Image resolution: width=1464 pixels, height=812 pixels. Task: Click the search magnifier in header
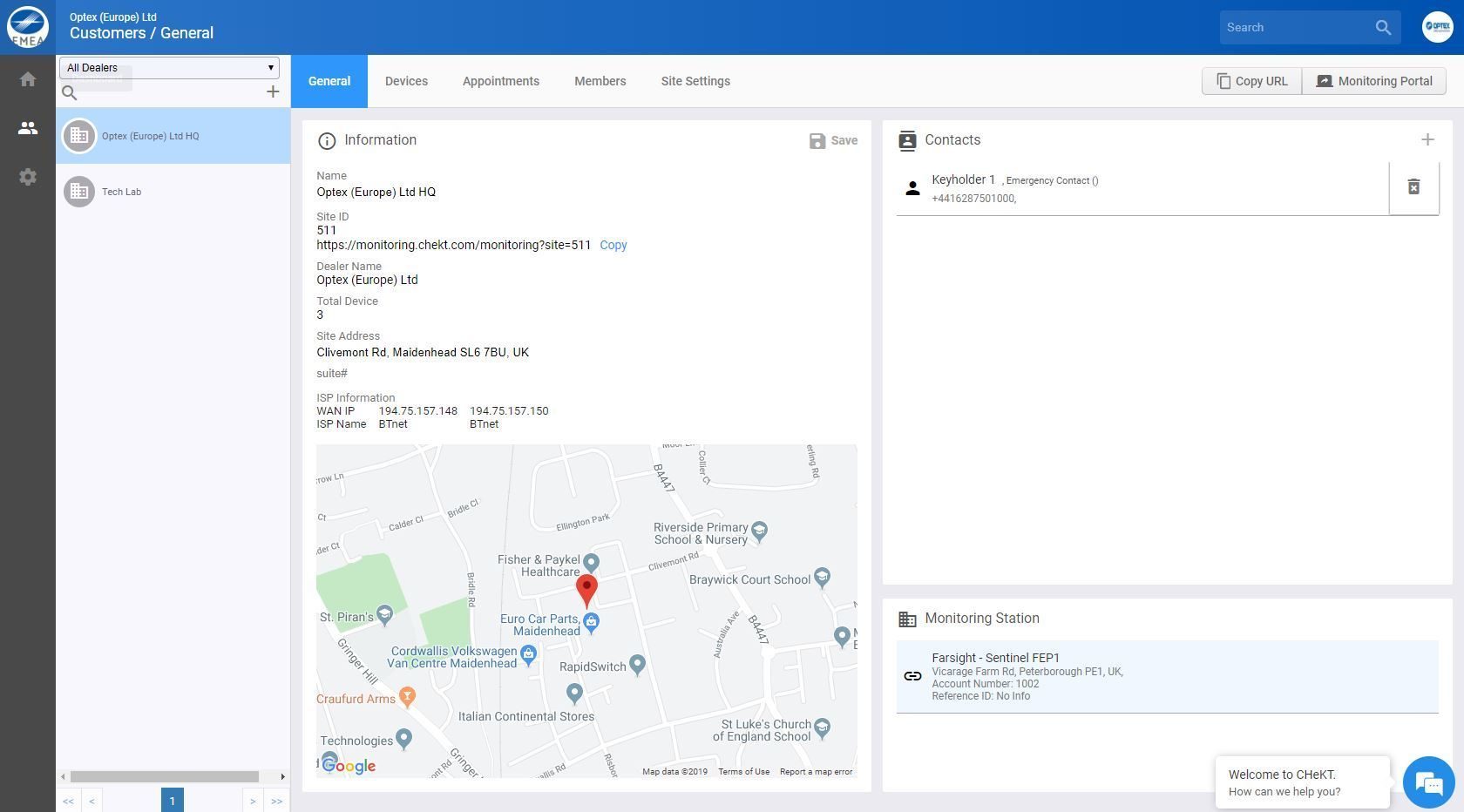tap(1383, 27)
